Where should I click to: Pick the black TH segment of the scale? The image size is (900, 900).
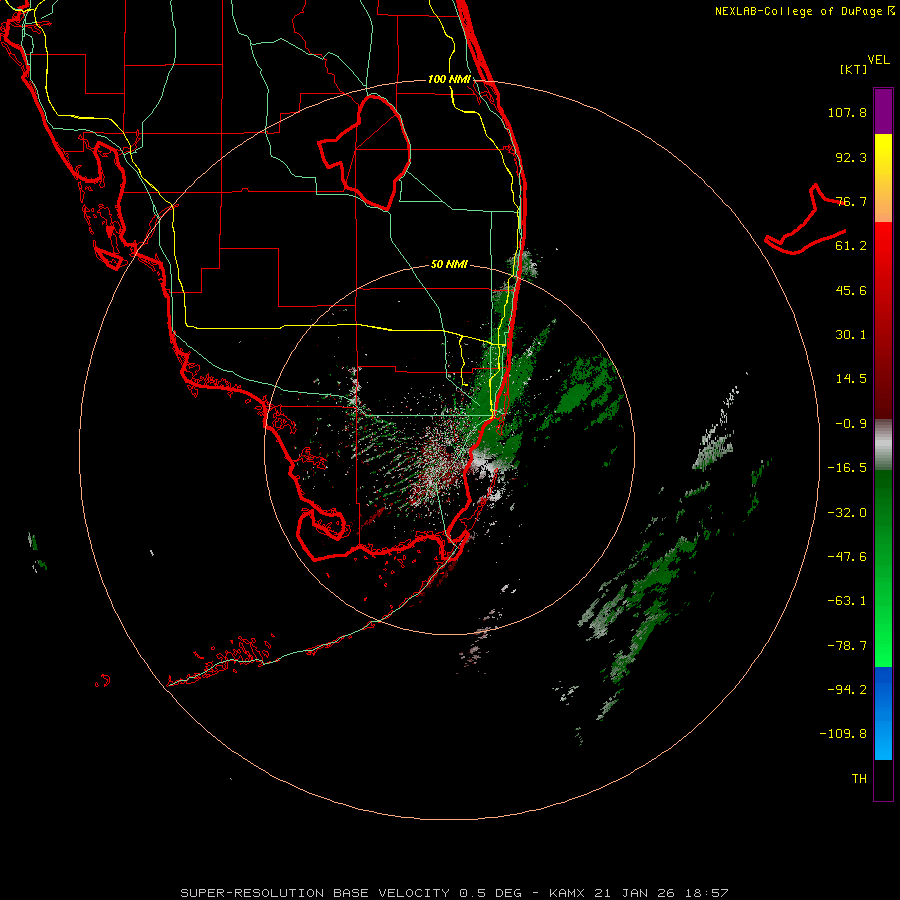pyautogui.click(x=883, y=779)
